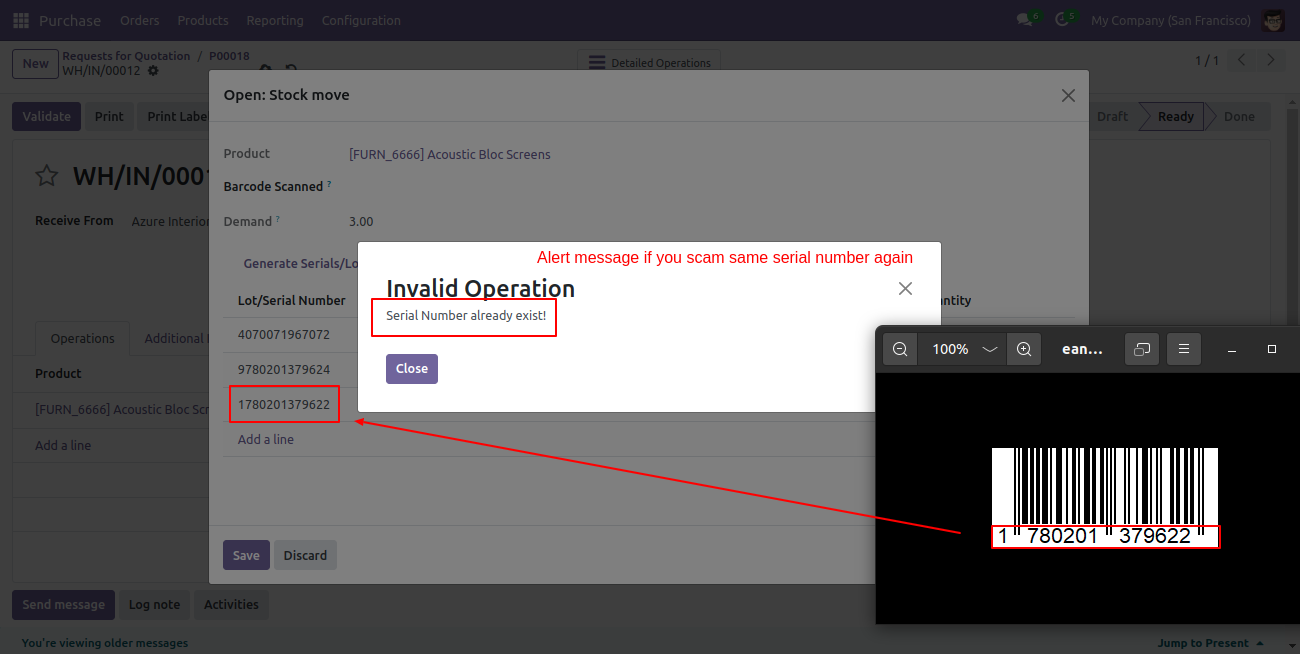Click Close in Invalid Operation dialog
Viewport: 1300px width, 654px height.
click(x=412, y=368)
